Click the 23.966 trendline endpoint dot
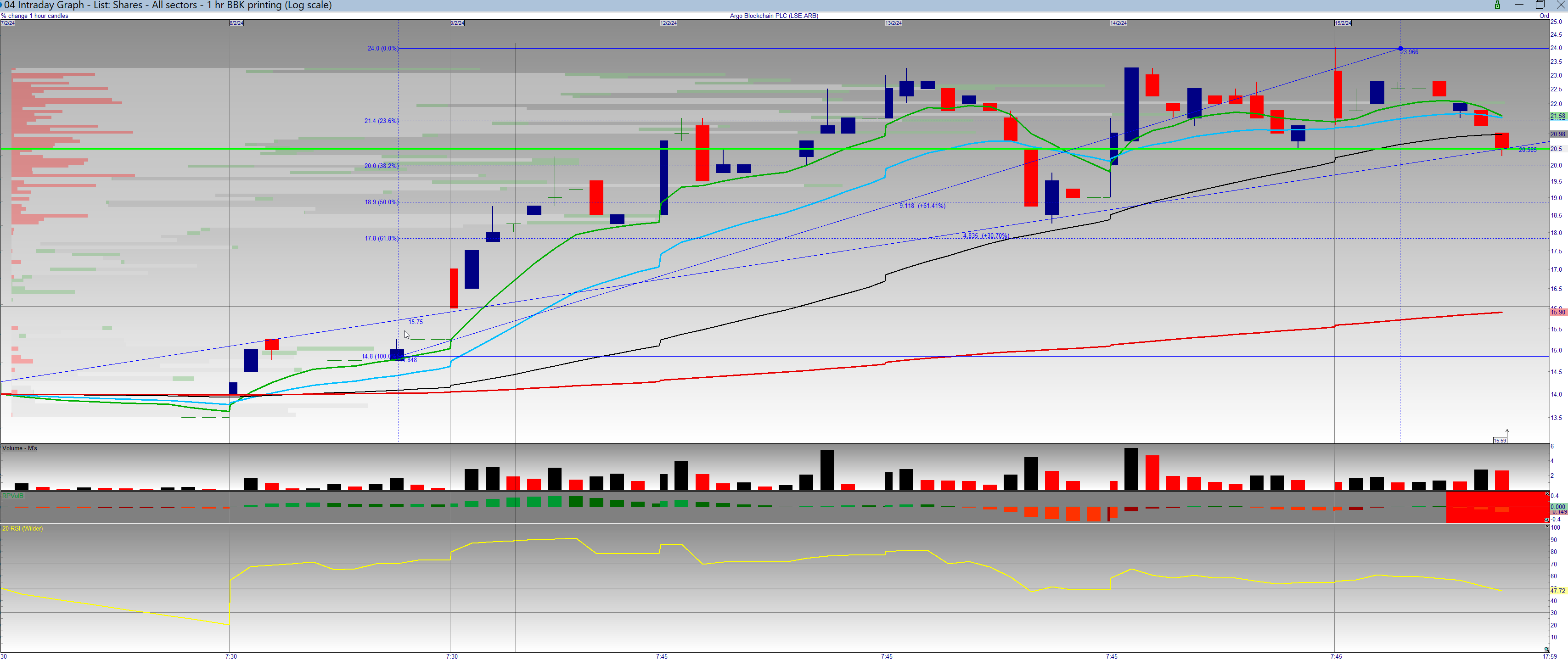Viewport: 1568px width, 660px height. 1400,48
